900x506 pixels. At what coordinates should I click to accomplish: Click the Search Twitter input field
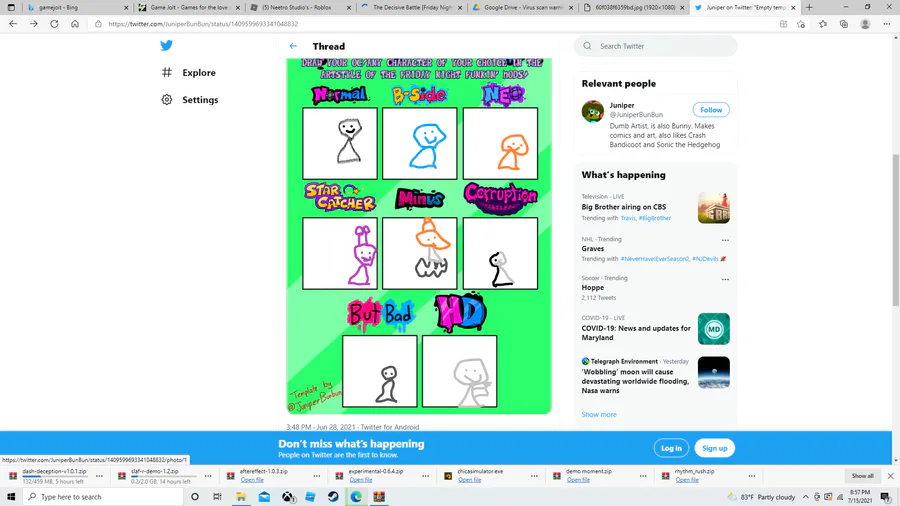[x=655, y=46]
